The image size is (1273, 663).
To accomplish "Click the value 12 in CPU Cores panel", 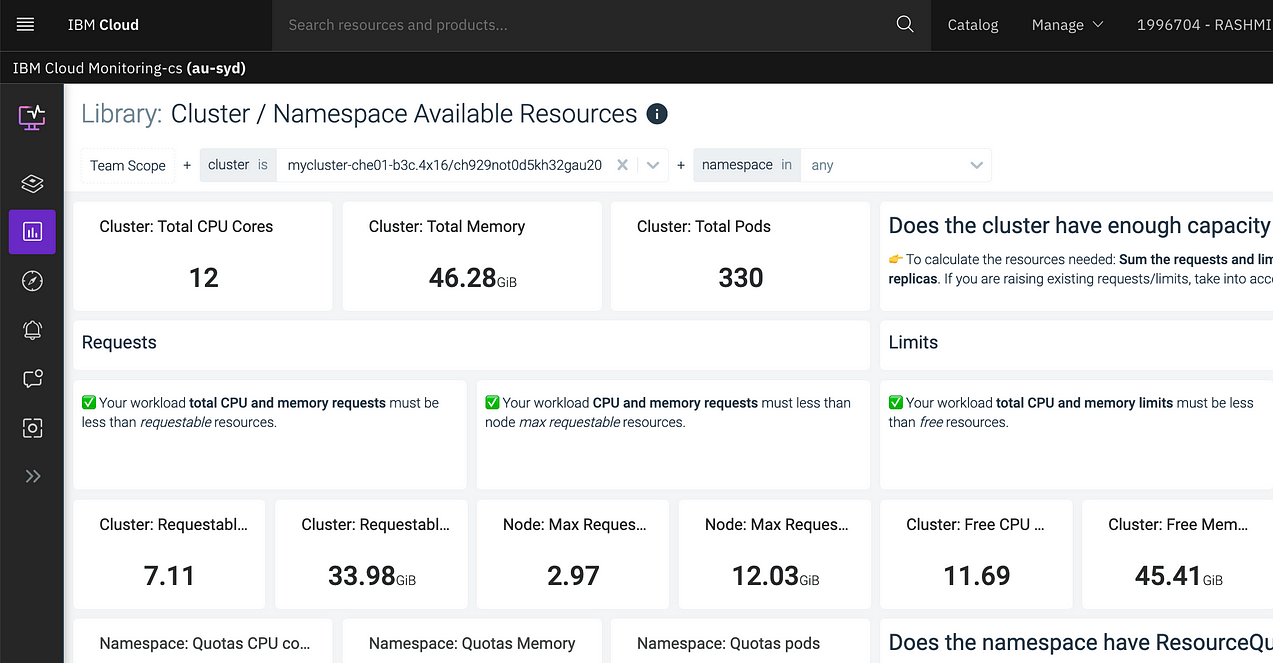I will (x=204, y=277).
